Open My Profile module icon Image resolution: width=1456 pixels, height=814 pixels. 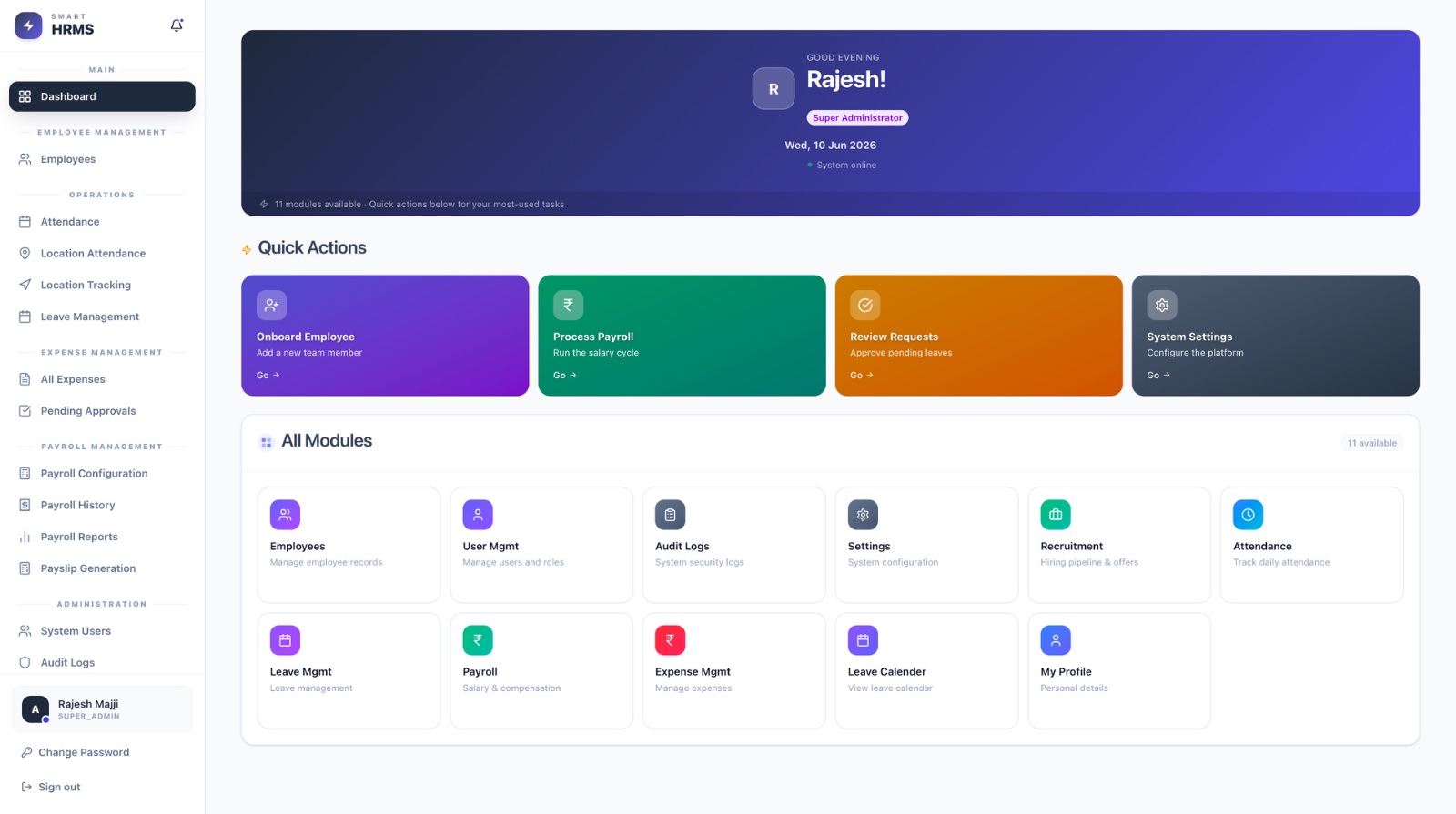tap(1056, 640)
